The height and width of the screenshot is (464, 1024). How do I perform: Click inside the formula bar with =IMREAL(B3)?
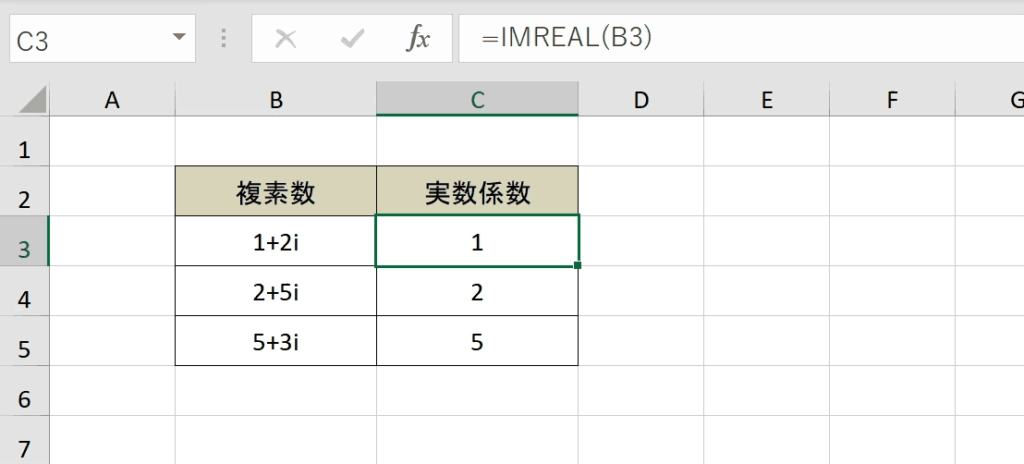[741, 39]
